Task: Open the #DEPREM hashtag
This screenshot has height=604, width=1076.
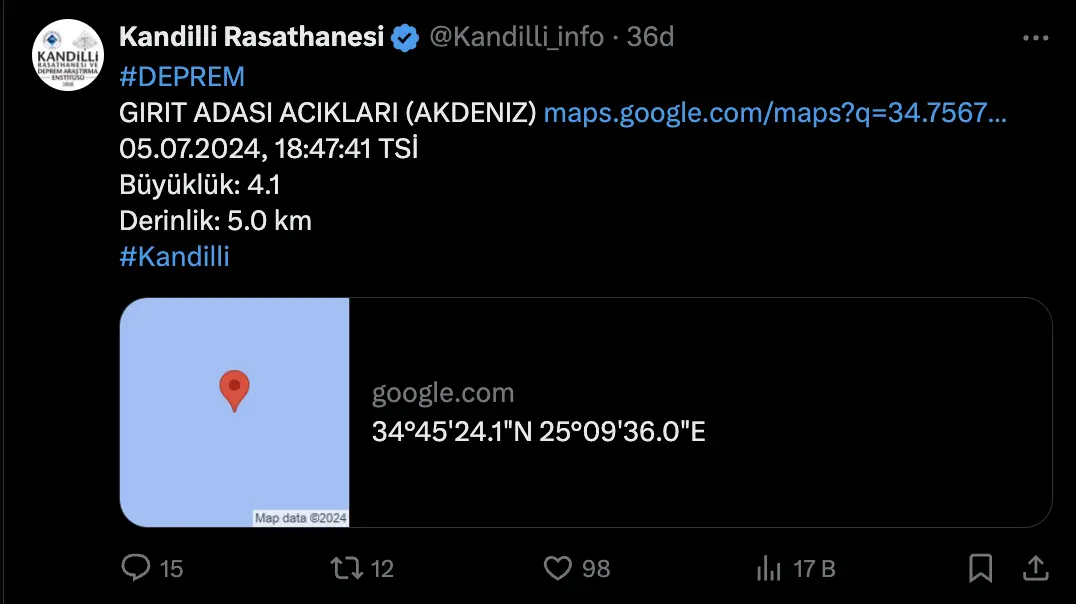Action: pyautogui.click(x=182, y=76)
